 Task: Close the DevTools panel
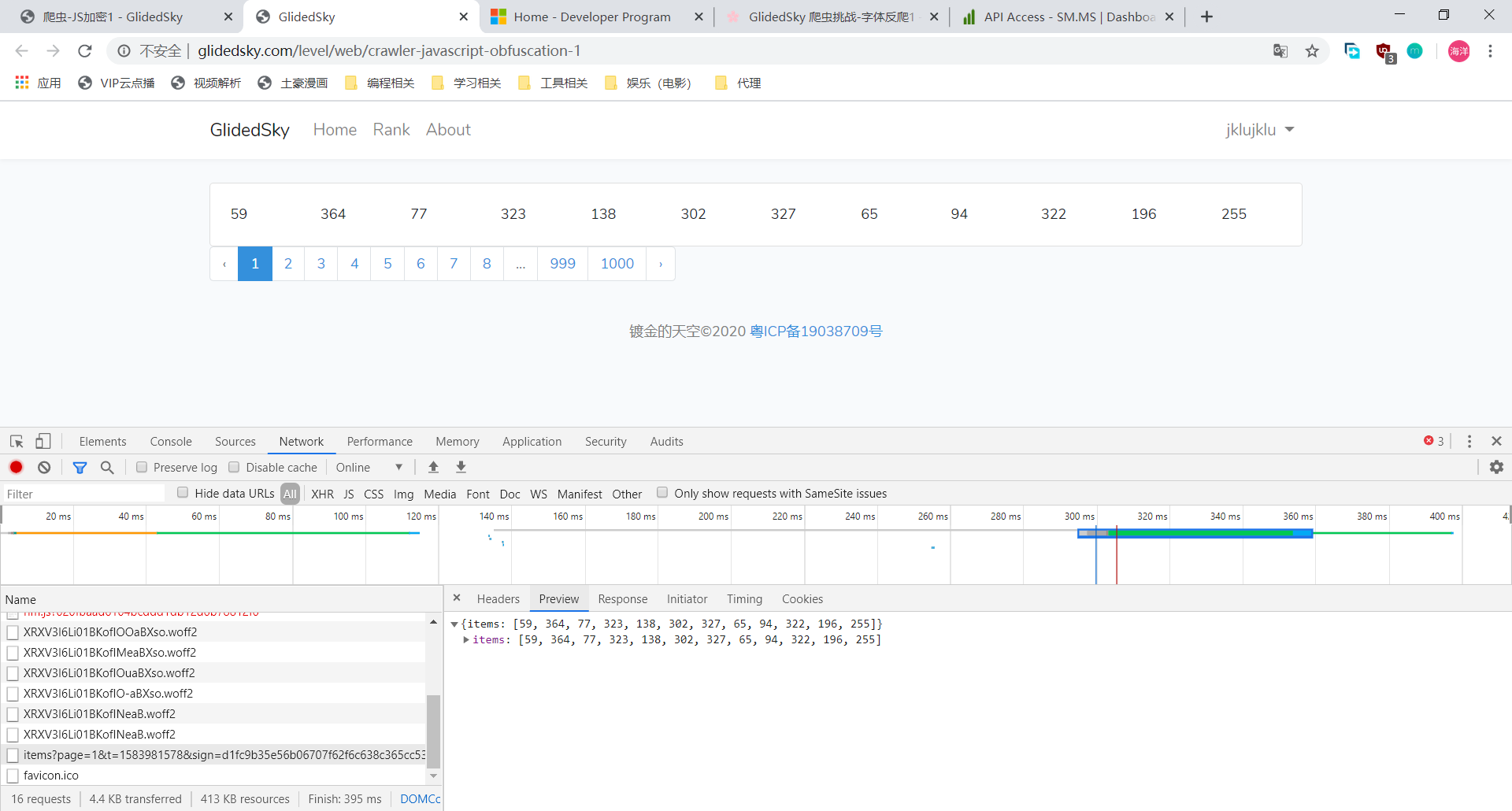1496,441
